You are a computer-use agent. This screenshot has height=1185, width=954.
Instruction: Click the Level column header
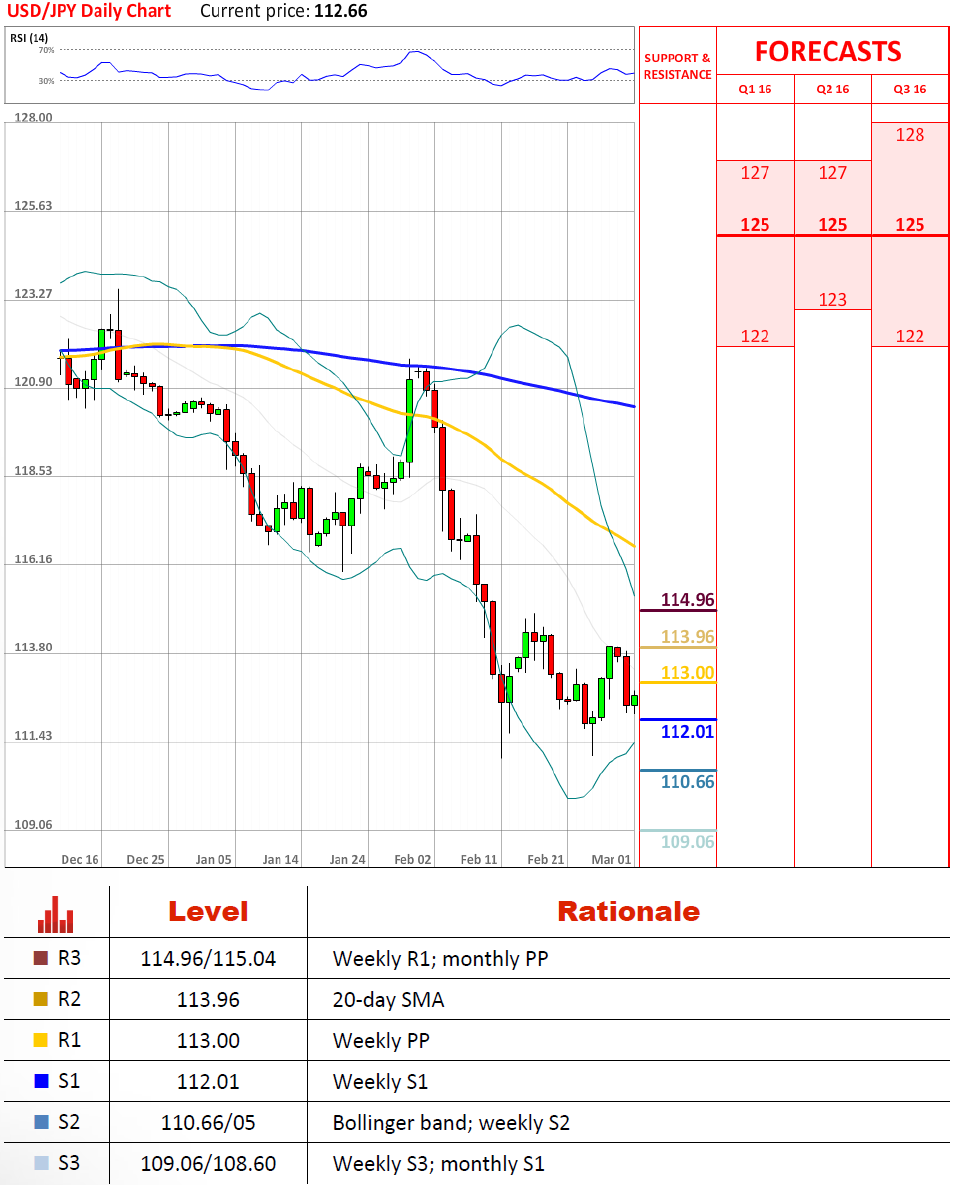(x=208, y=911)
